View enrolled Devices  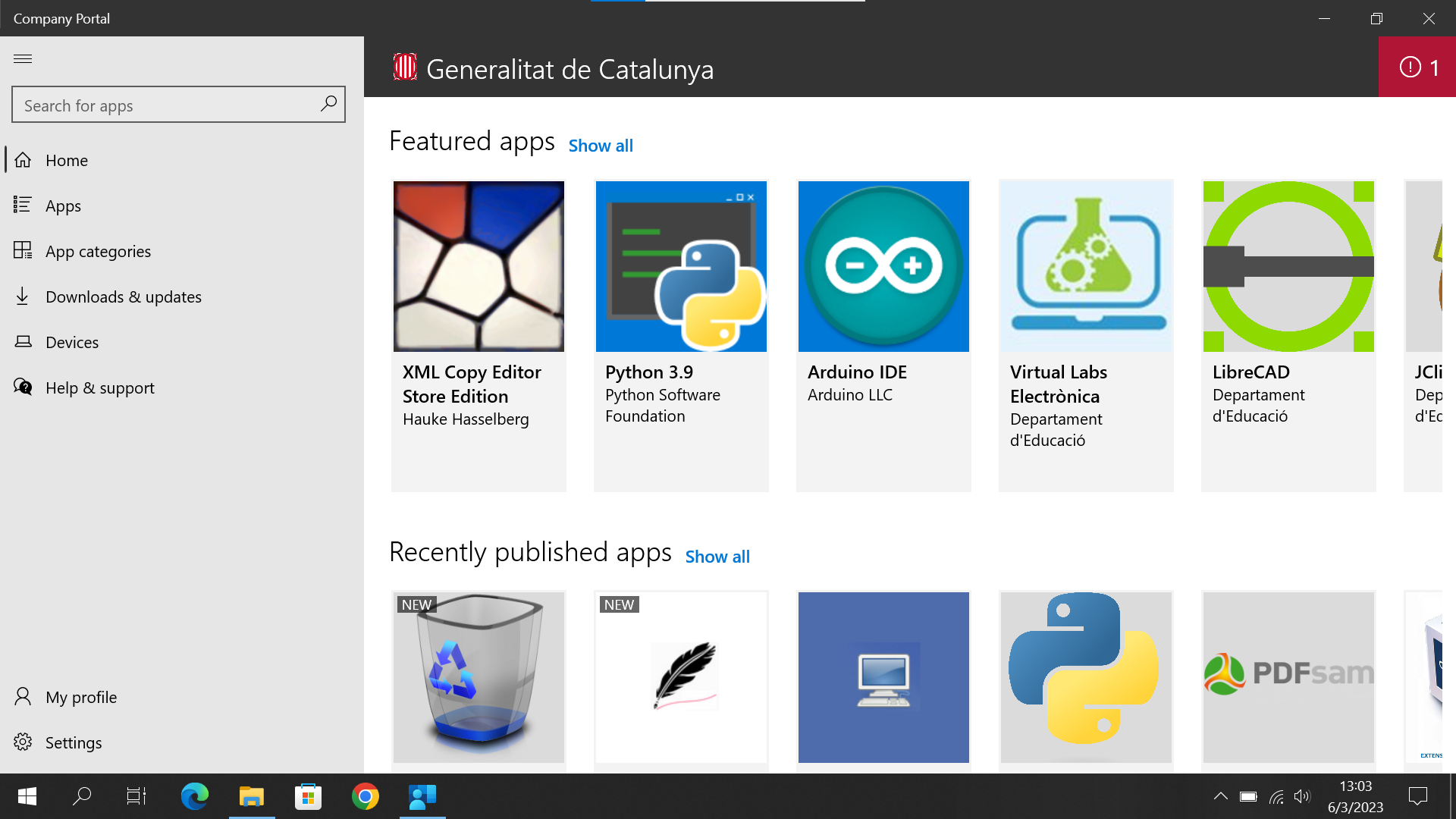[72, 342]
